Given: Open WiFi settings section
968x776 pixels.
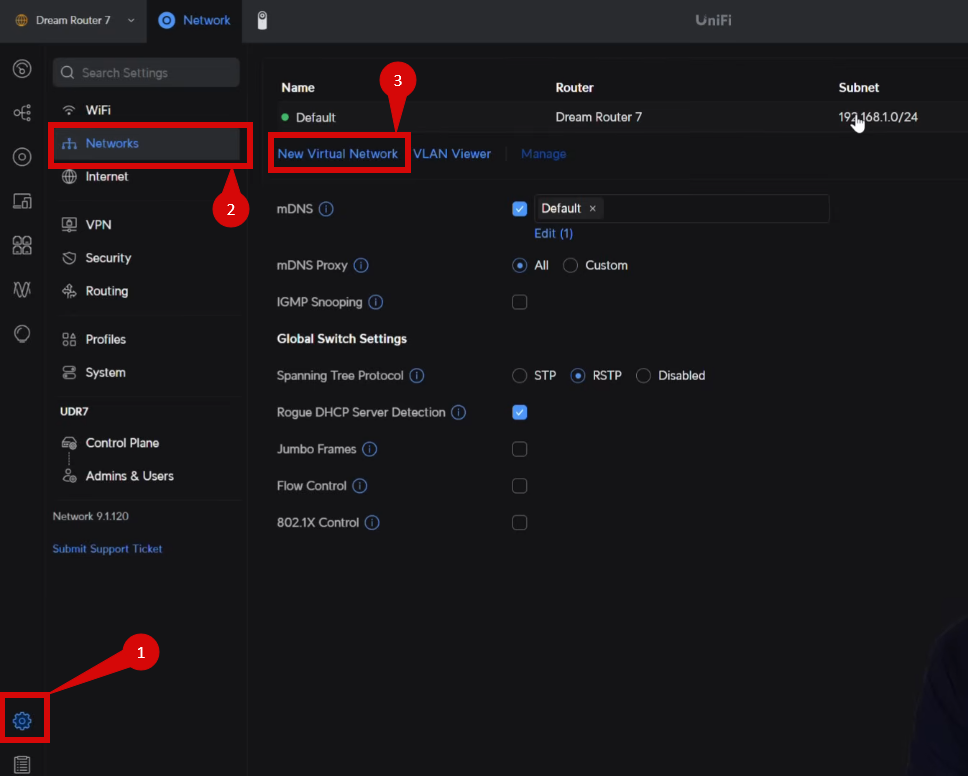Looking at the screenshot, I should [x=146, y=110].
